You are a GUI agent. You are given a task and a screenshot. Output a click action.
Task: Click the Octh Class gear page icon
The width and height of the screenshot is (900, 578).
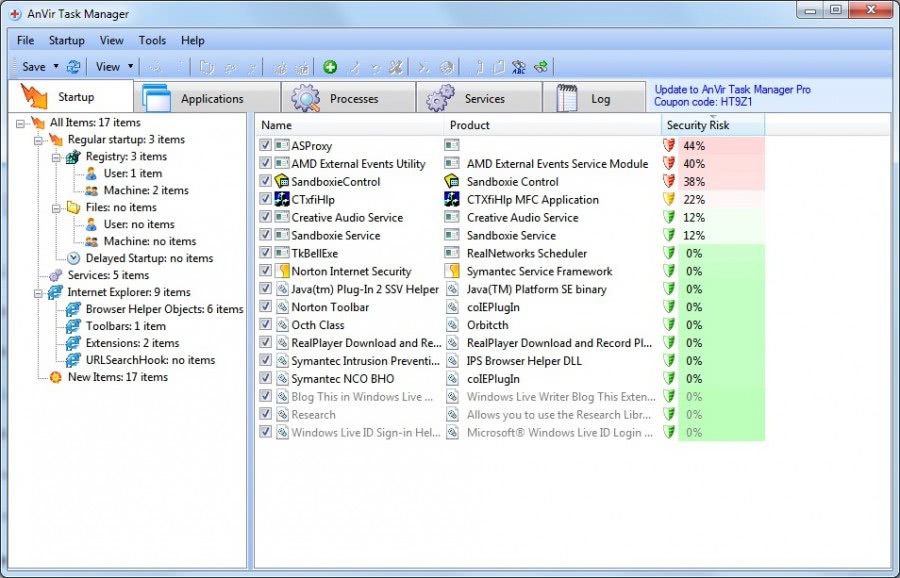click(x=282, y=325)
